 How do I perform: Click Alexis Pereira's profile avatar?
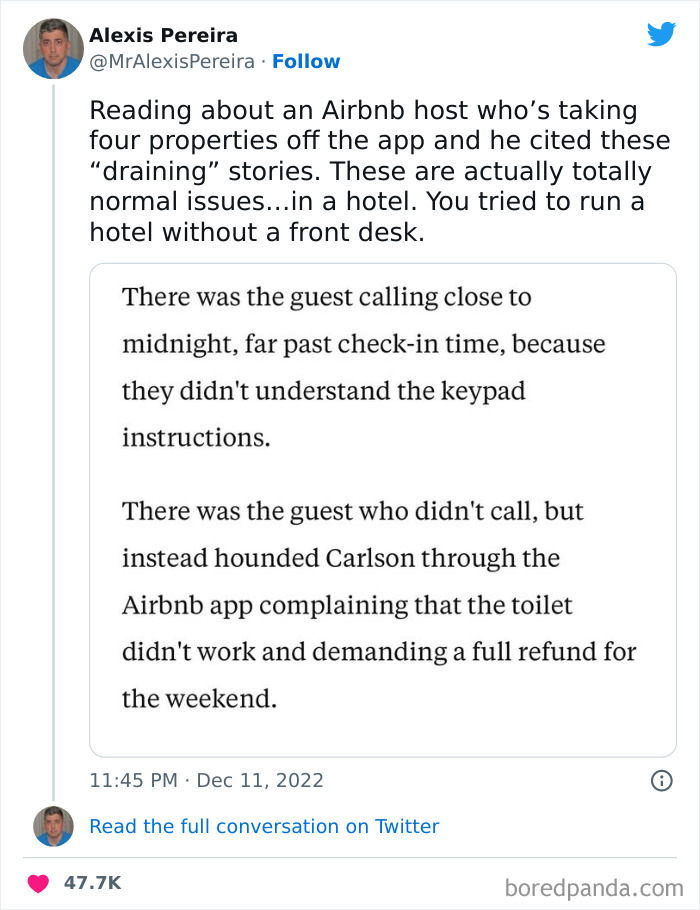(54, 46)
